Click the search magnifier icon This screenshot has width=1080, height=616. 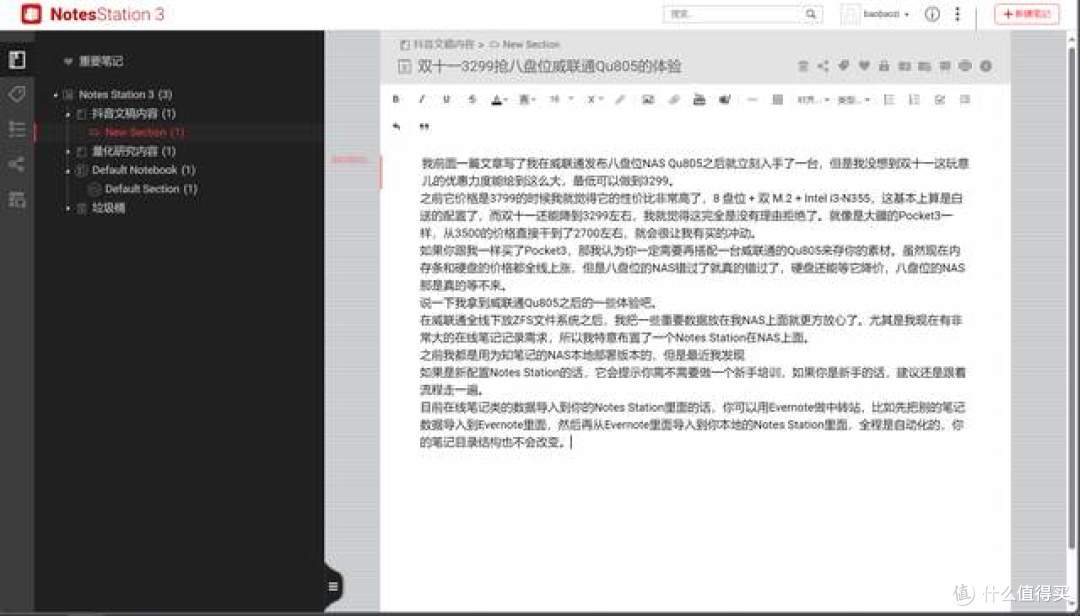811,14
